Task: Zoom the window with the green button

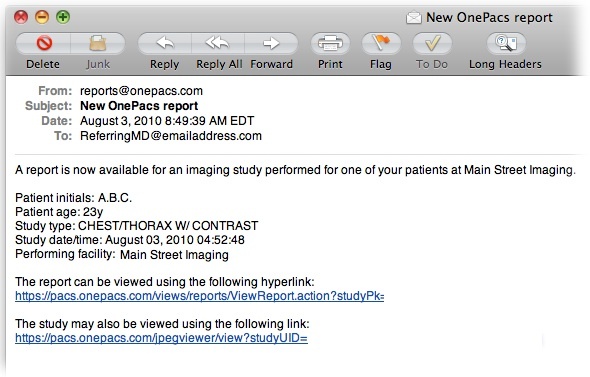Action: tap(63, 17)
